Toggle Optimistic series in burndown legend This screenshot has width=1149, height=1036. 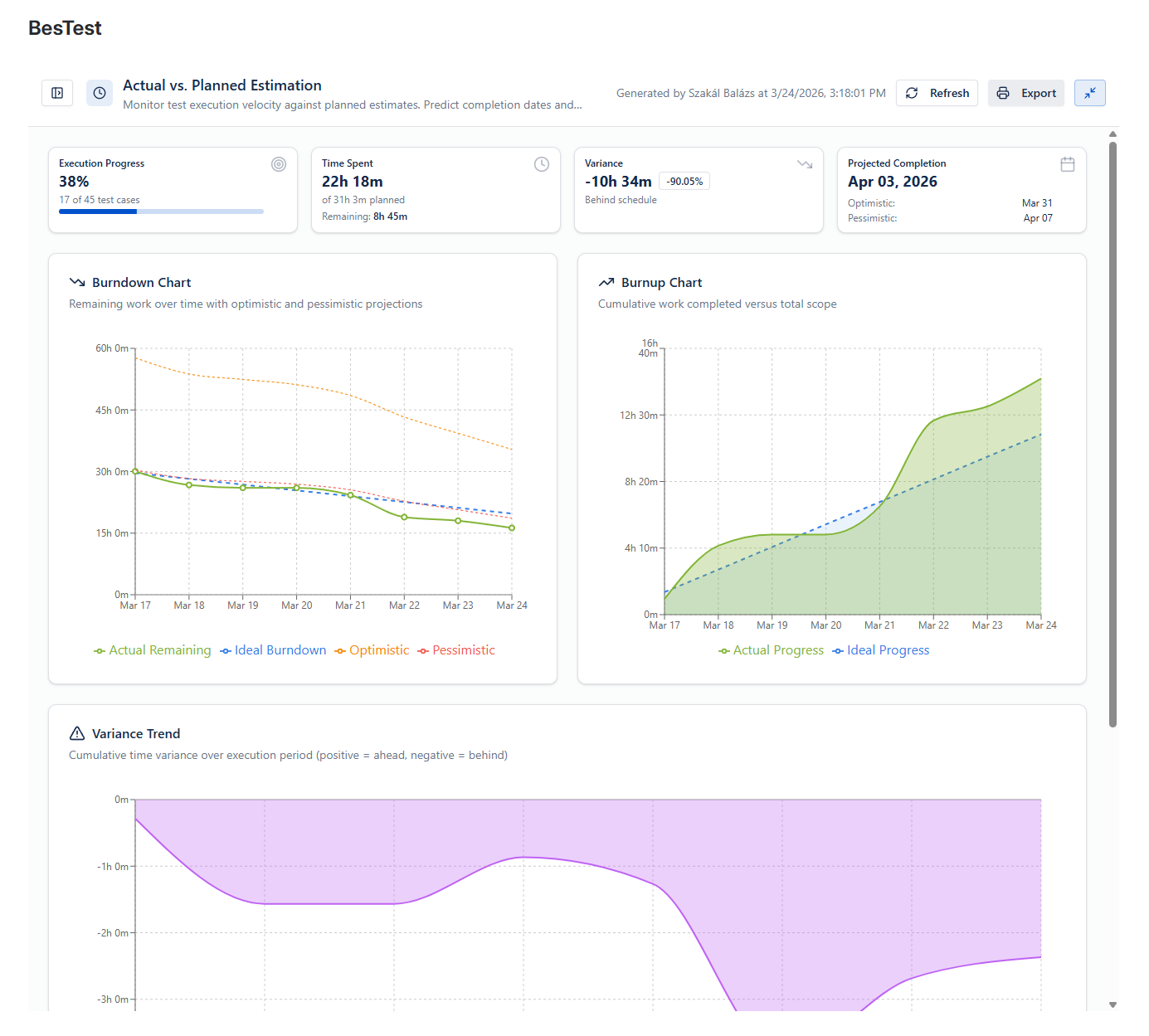372,650
